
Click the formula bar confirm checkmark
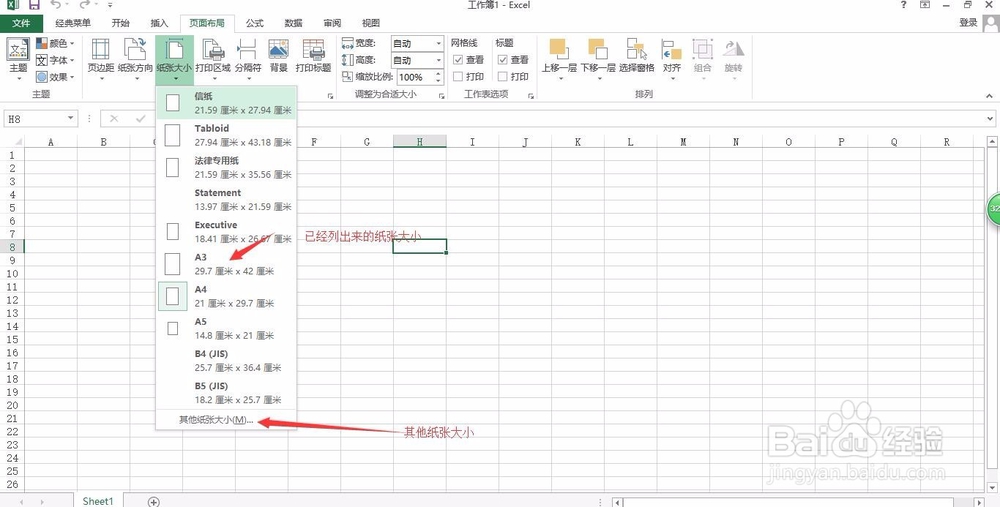[140, 119]
